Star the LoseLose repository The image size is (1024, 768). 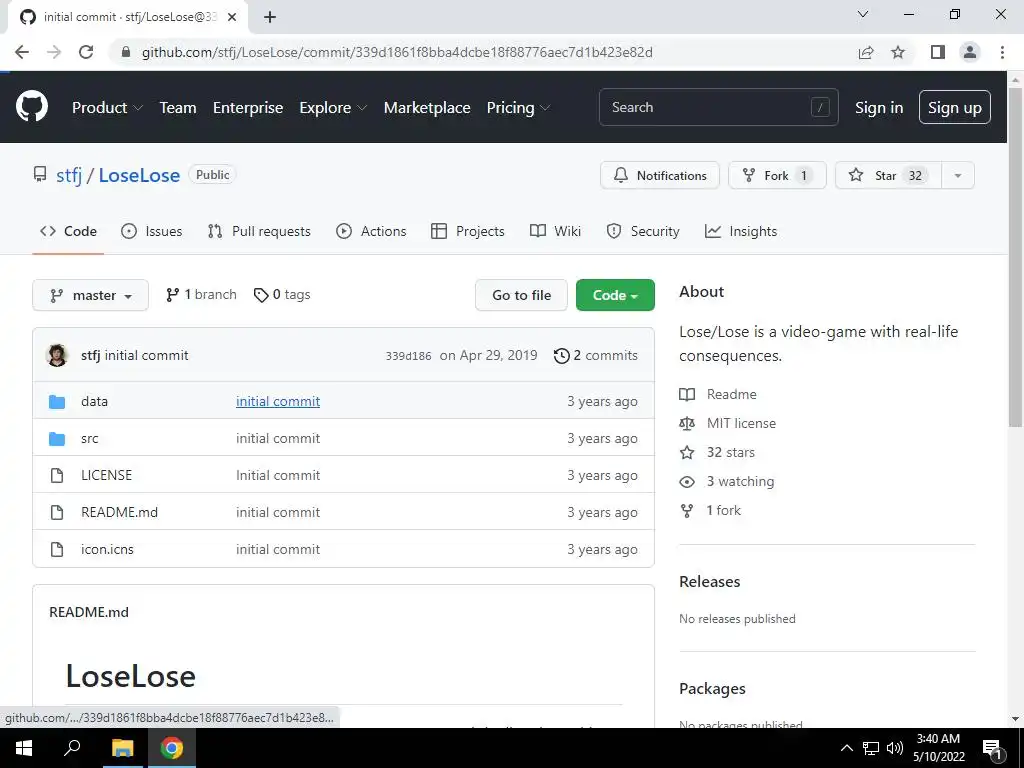[x=888, y=175]
